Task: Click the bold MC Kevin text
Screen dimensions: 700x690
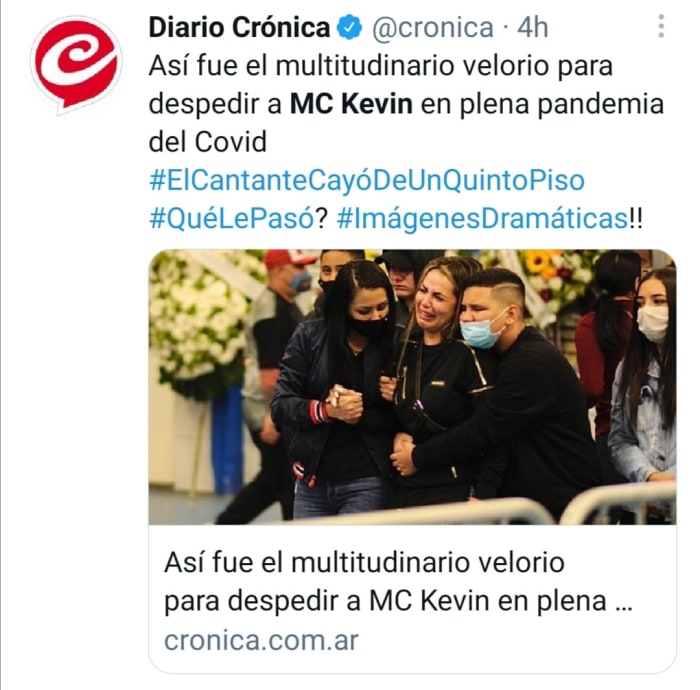Action: [351, 104]
